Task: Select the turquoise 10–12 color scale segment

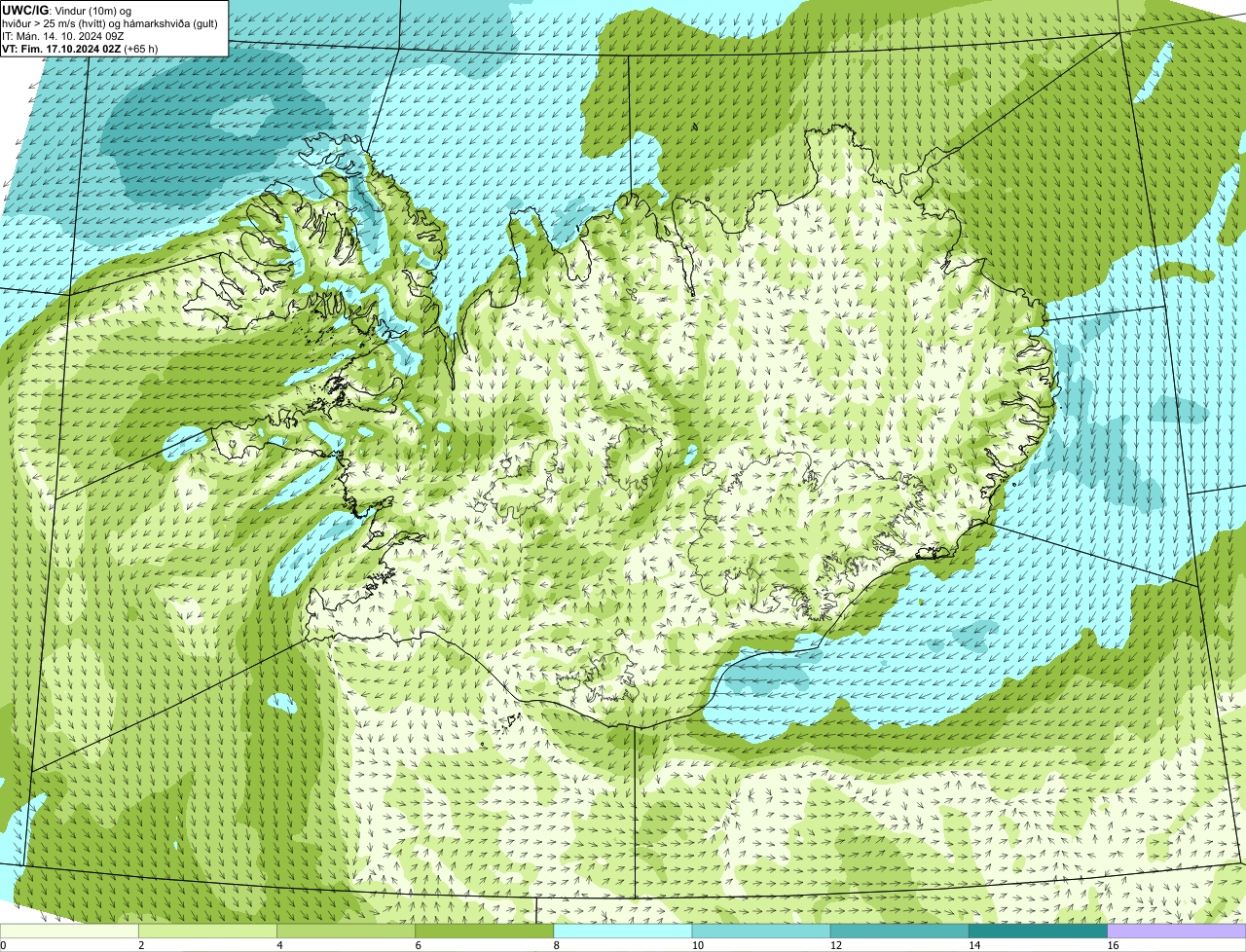Action: click(761, 932)
